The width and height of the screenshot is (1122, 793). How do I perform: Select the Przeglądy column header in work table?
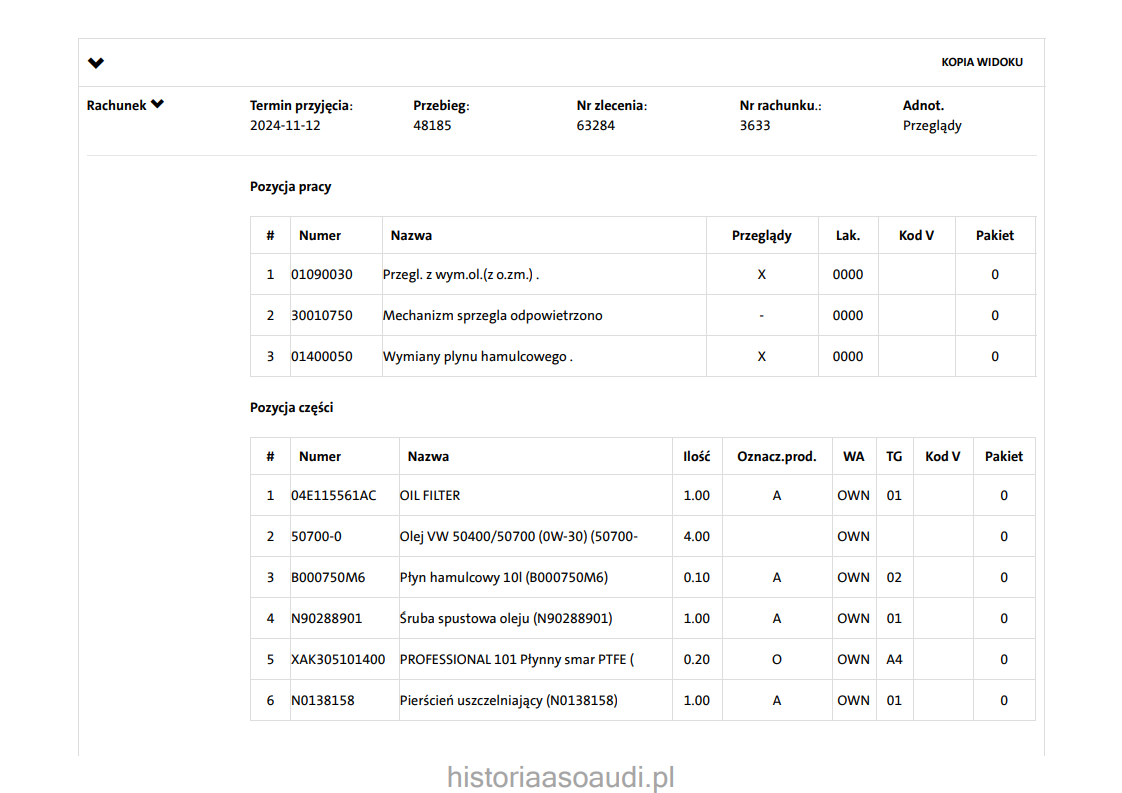tap(761, 236)
